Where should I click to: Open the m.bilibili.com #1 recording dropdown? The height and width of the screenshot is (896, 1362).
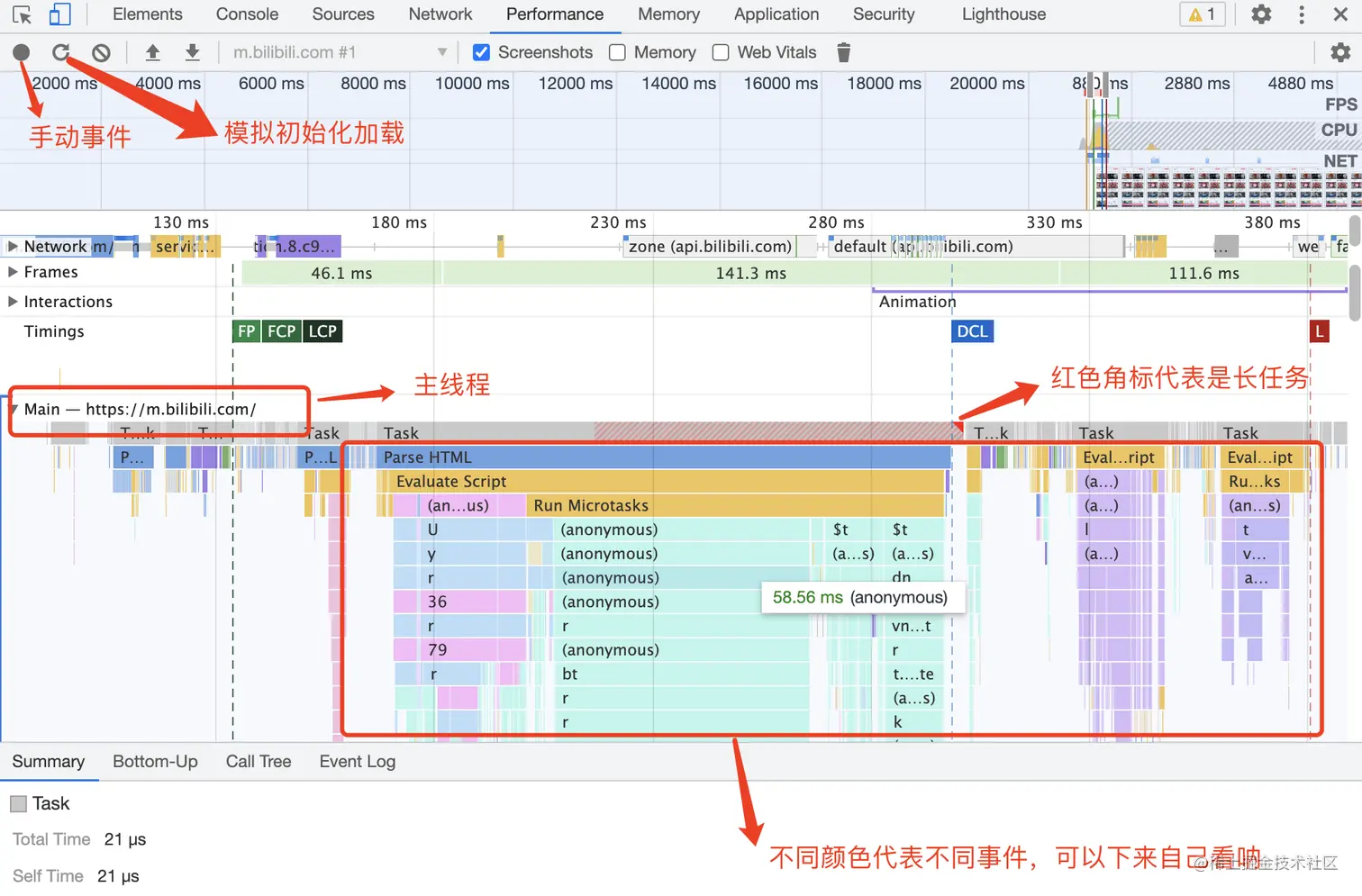tap(340, 52)
